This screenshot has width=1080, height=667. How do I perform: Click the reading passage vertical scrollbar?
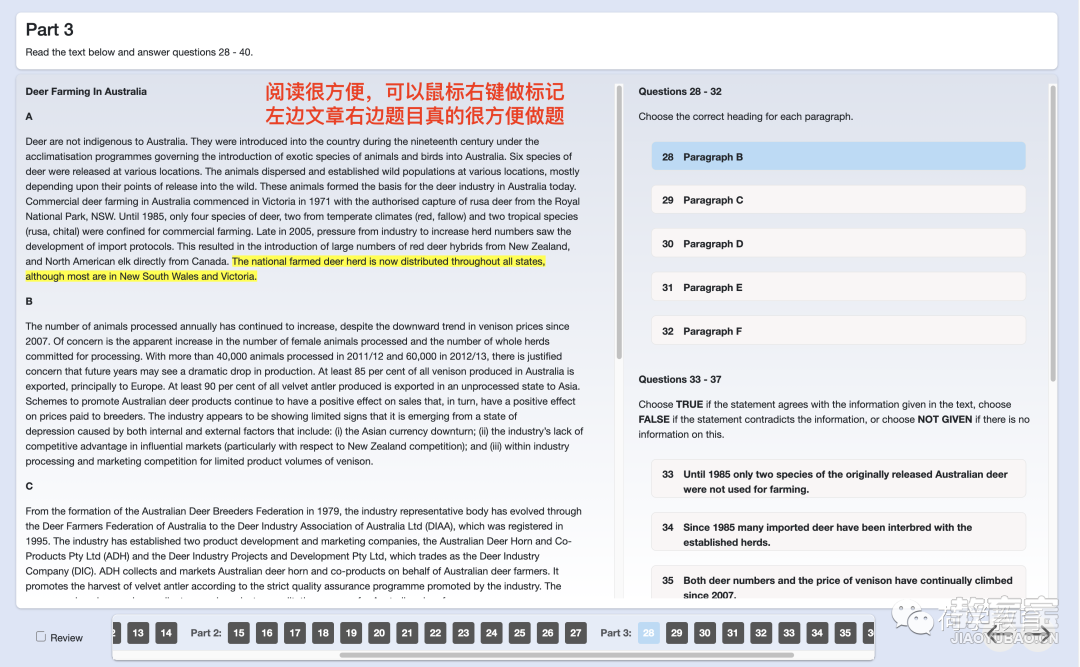[x=619, y=222]
